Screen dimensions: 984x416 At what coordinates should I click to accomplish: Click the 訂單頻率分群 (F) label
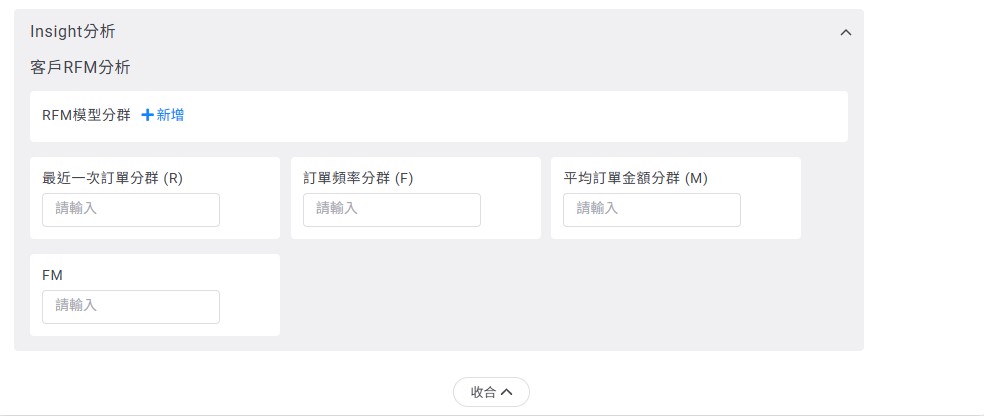click(358, 178)
